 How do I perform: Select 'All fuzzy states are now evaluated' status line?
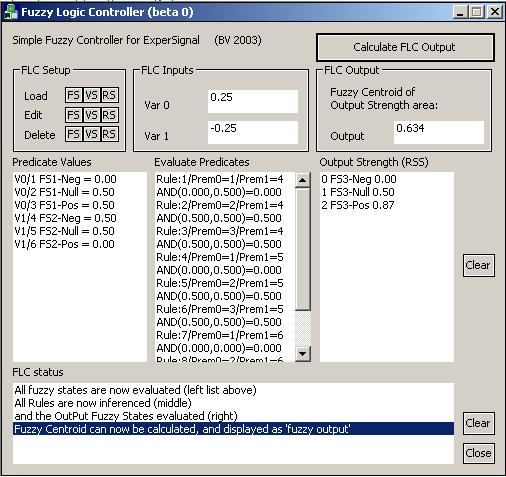point(233,390)
